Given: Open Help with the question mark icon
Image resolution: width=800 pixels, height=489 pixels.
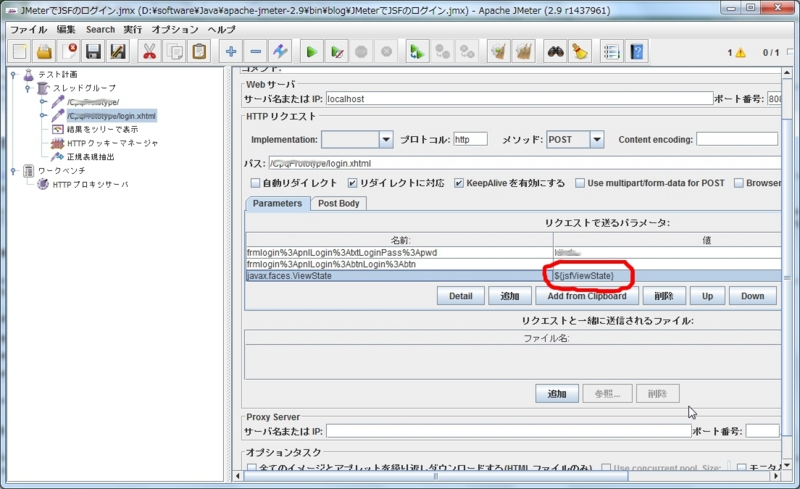Looking at the screenshot, I should (x=636, y=52).
